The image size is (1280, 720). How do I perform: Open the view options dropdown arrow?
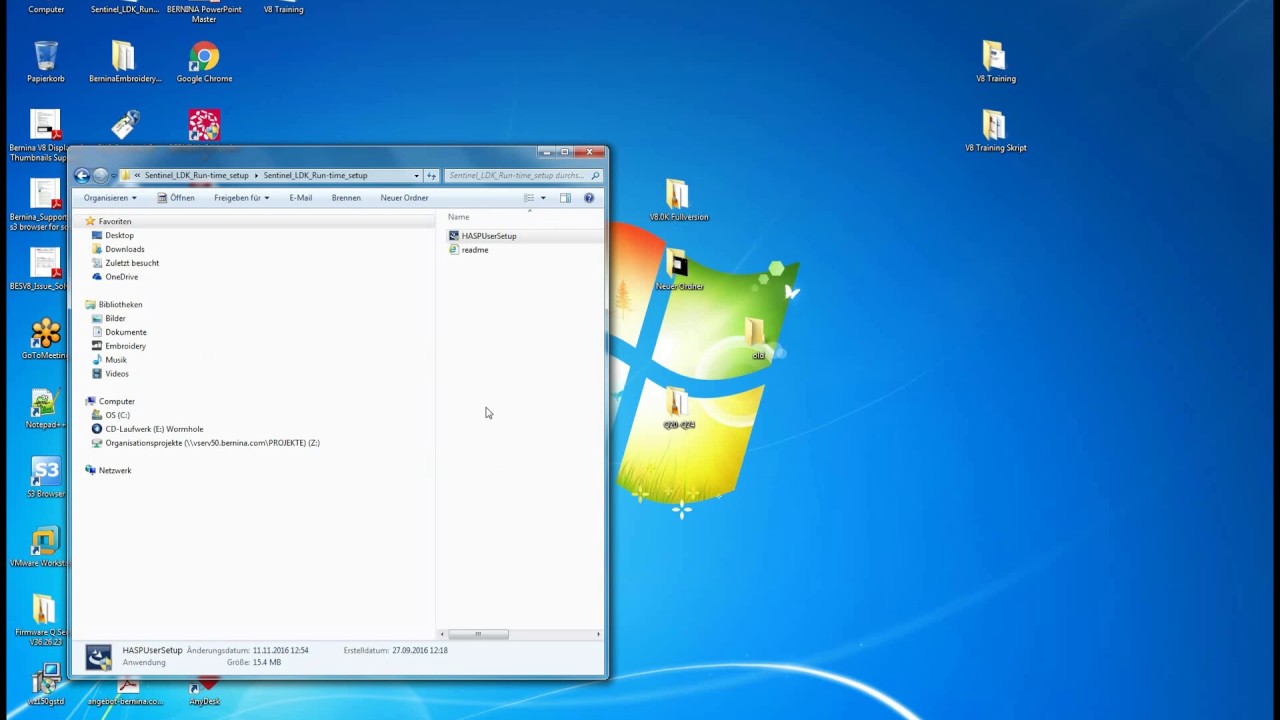click(543, 198)
